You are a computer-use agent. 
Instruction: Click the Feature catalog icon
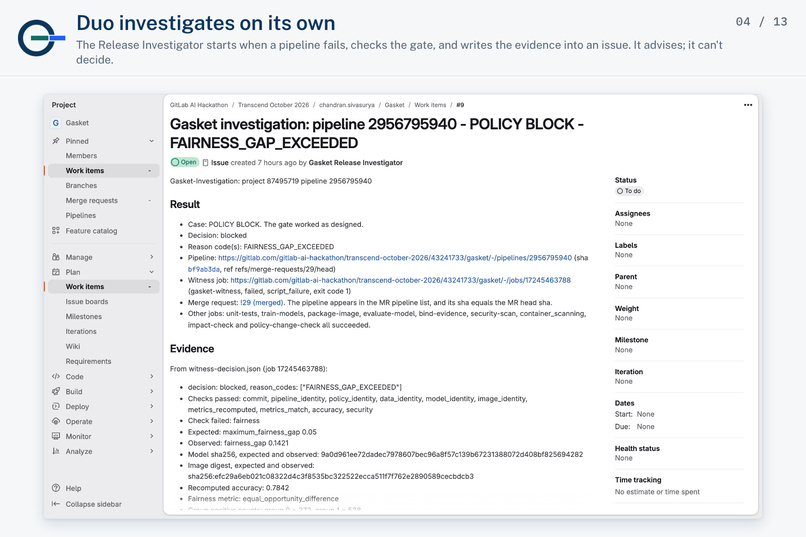pyautogui.click(x=56, y=231)
